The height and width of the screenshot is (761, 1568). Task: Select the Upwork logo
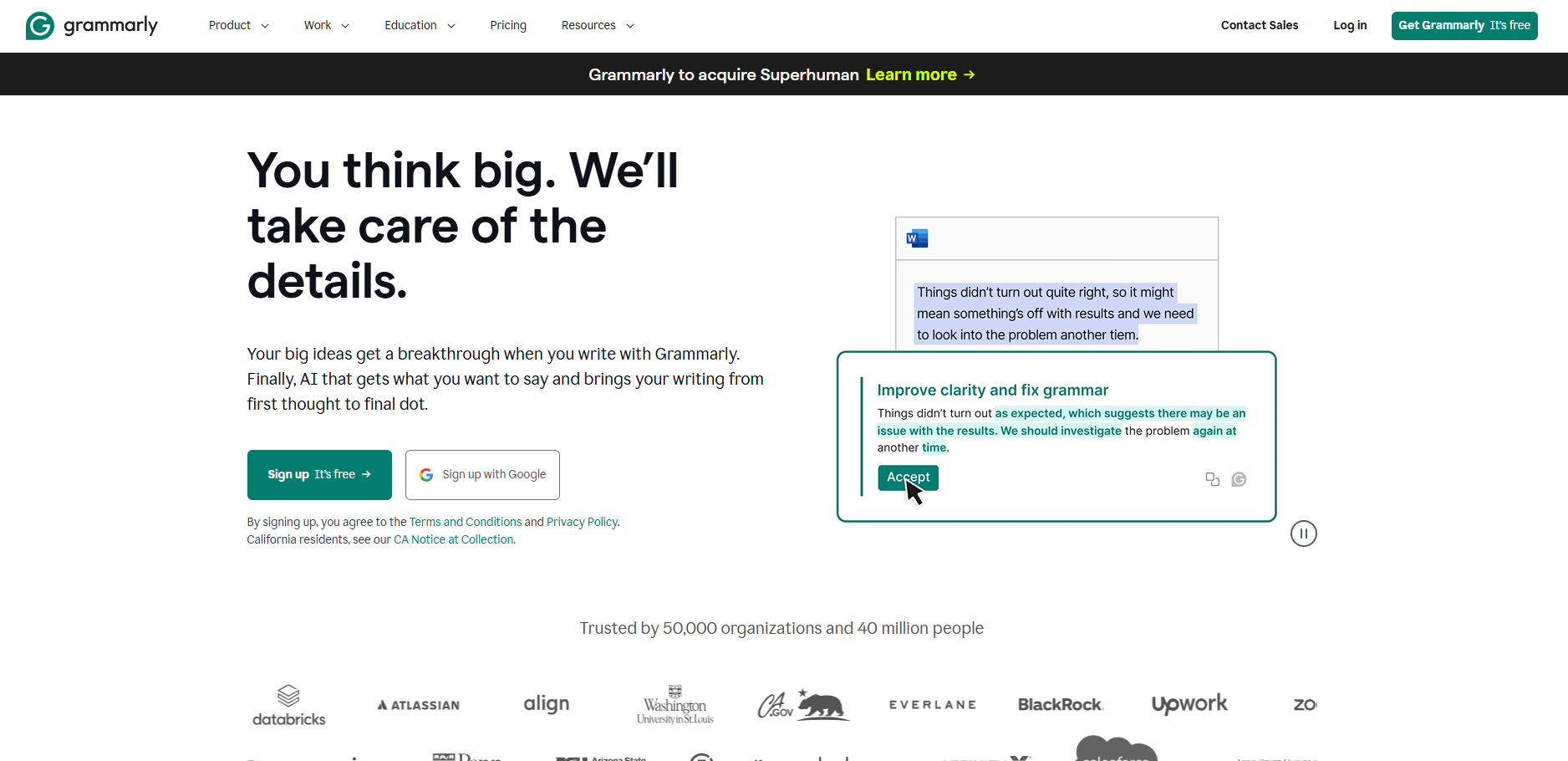[x=1189, y=704]
